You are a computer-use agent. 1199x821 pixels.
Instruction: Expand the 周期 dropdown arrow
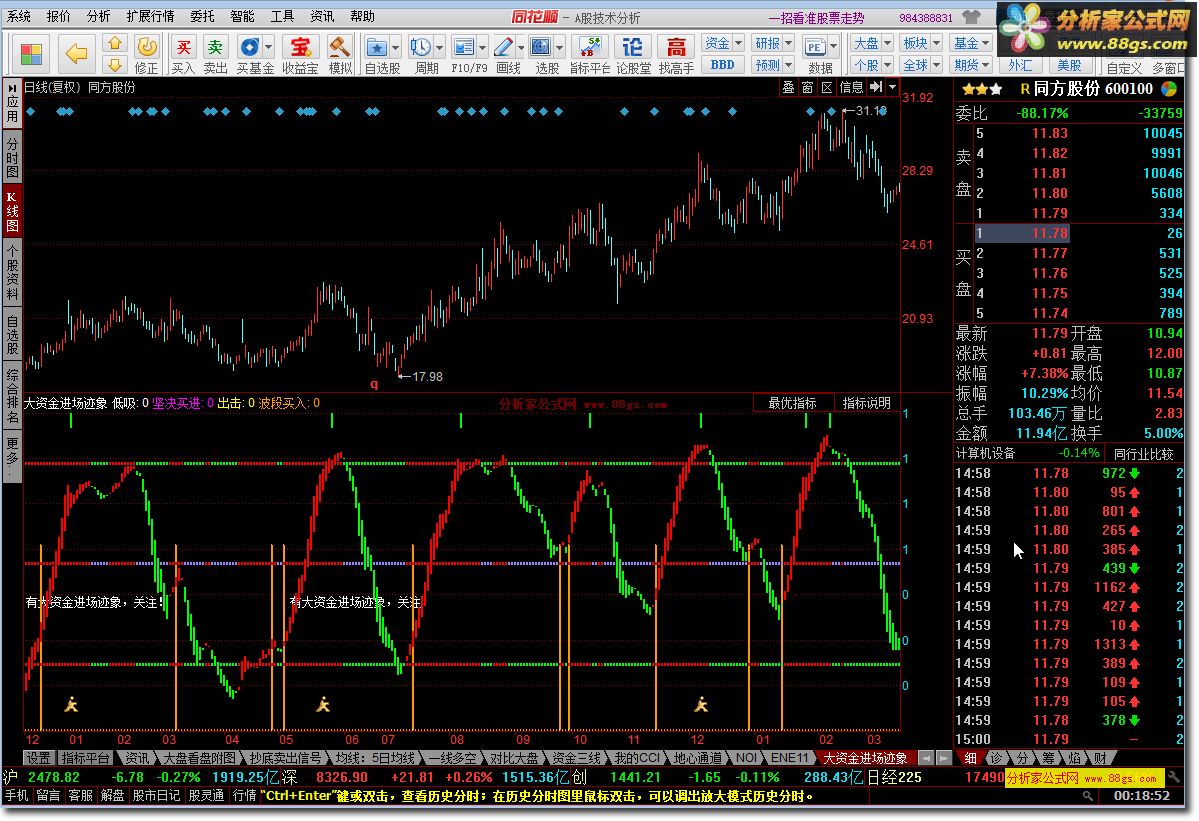click(x=439, y=47)
